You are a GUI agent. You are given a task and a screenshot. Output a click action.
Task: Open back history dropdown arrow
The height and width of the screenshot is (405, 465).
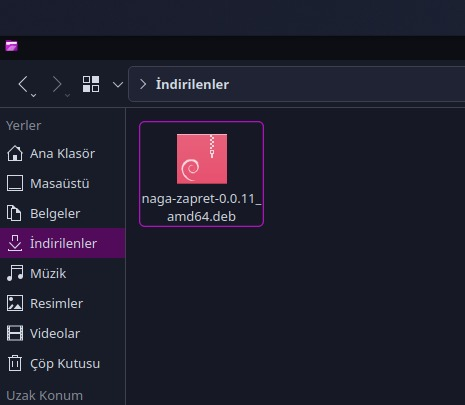pos(33,95)
